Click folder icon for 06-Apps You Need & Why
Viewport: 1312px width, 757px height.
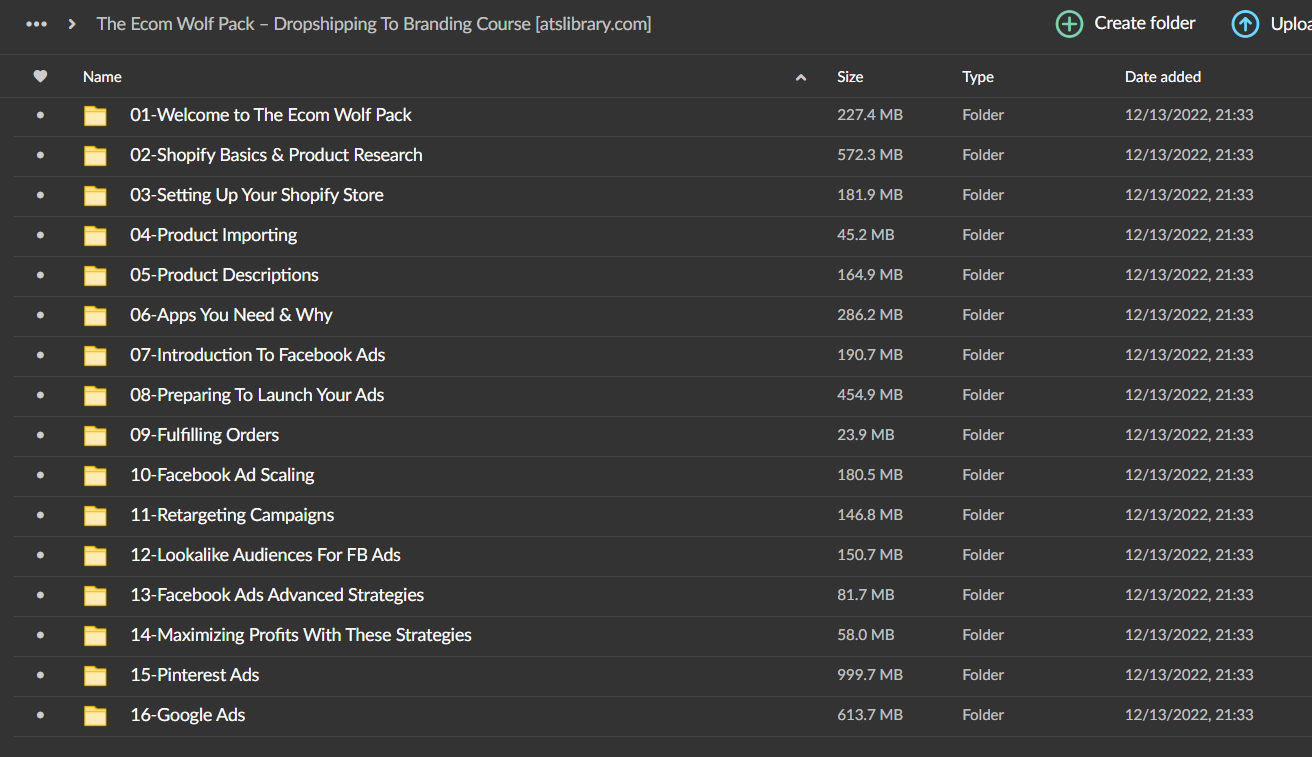click(95, 316)
